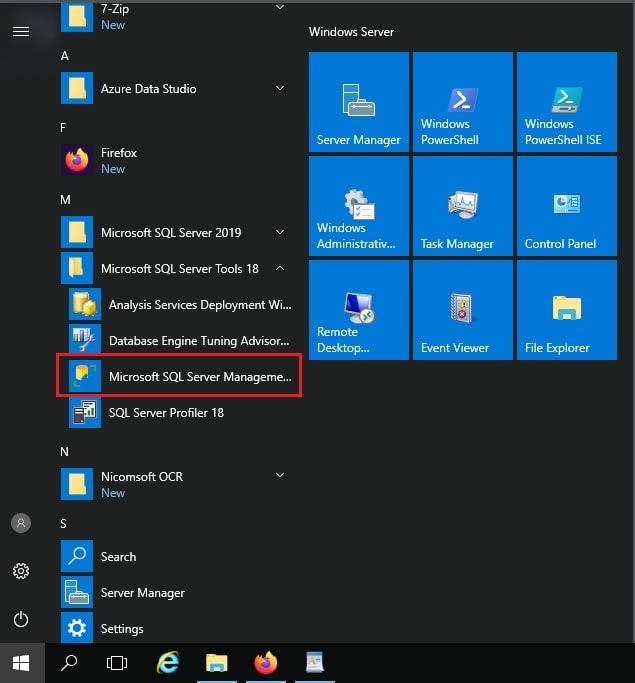Jump to letter A section header

click(64, 56)
